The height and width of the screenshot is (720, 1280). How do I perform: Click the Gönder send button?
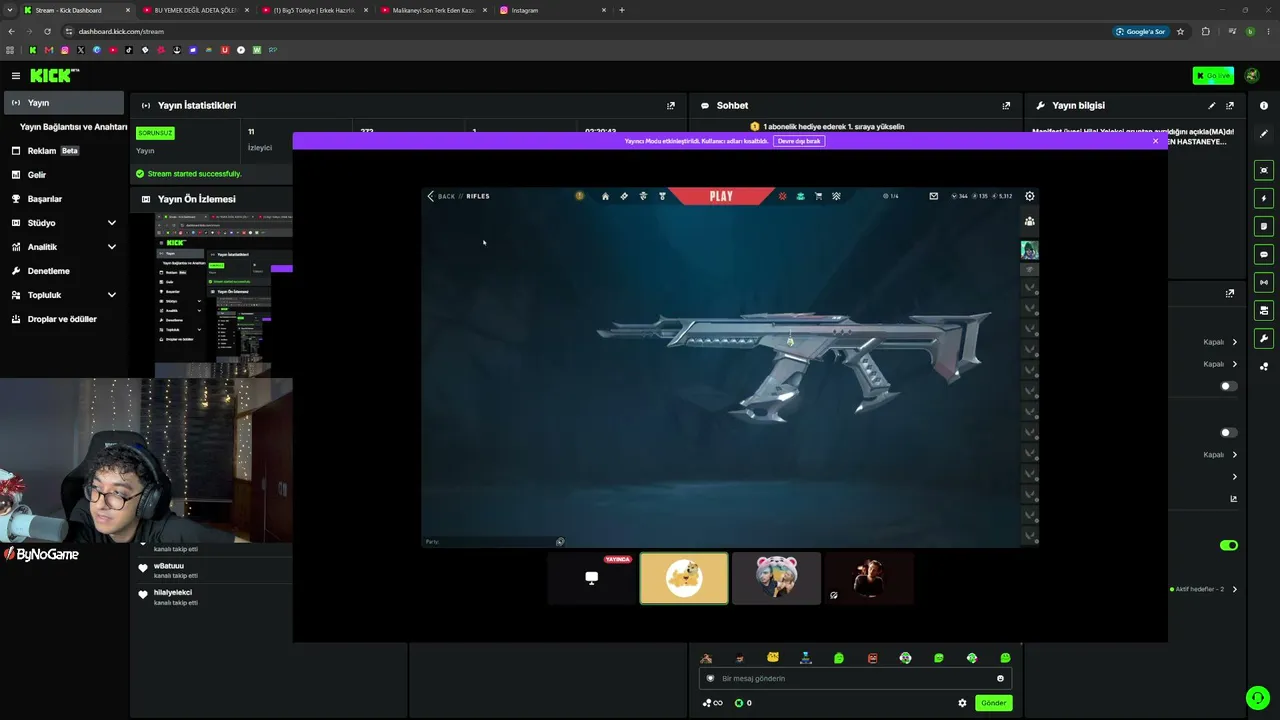click(x=993, y=703)
